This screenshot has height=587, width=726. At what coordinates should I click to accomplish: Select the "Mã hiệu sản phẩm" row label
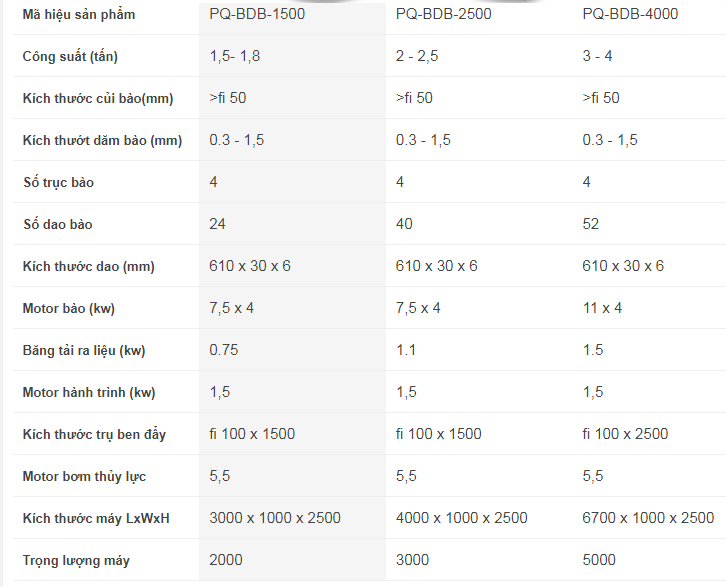79,15
